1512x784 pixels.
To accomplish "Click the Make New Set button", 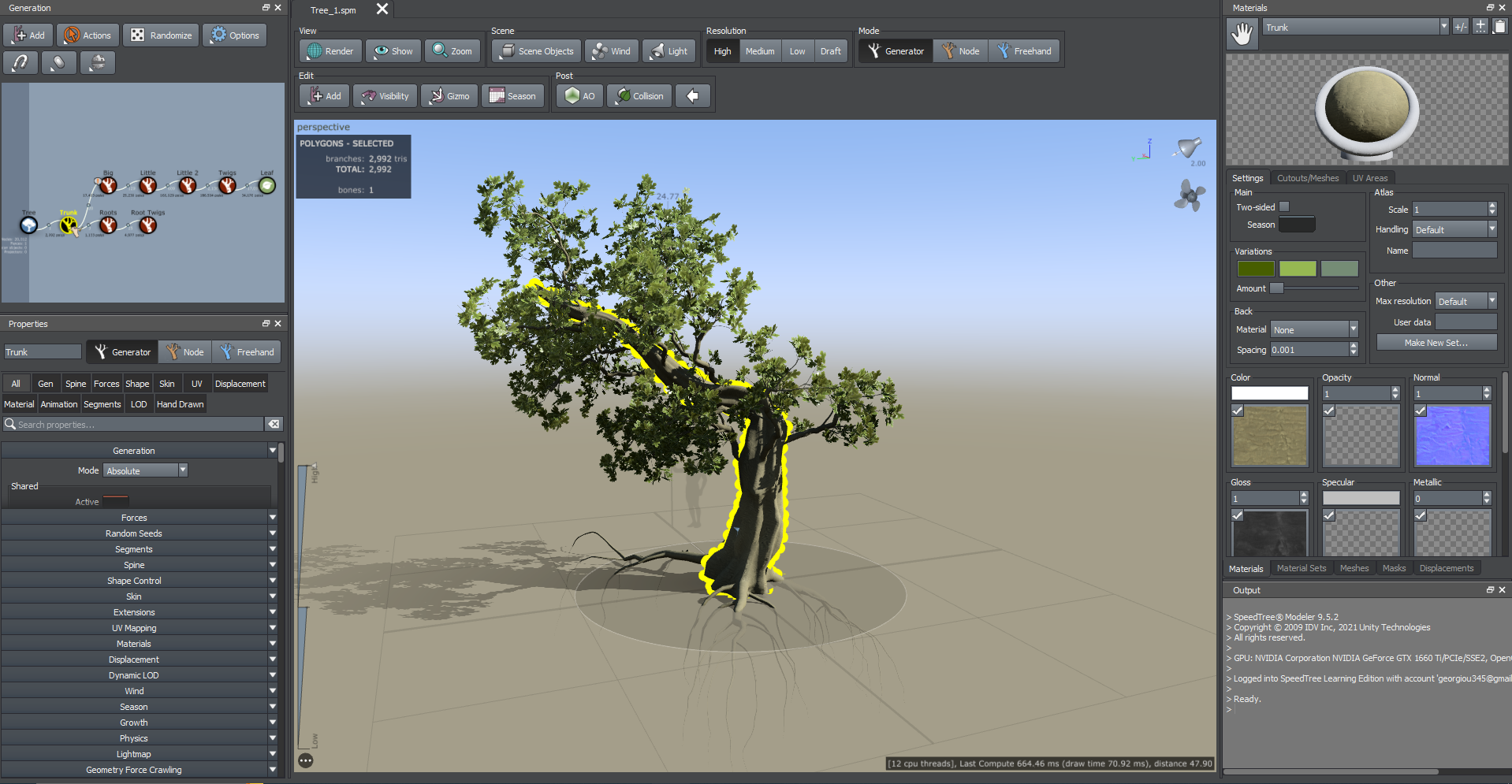I will [1436, 341].
